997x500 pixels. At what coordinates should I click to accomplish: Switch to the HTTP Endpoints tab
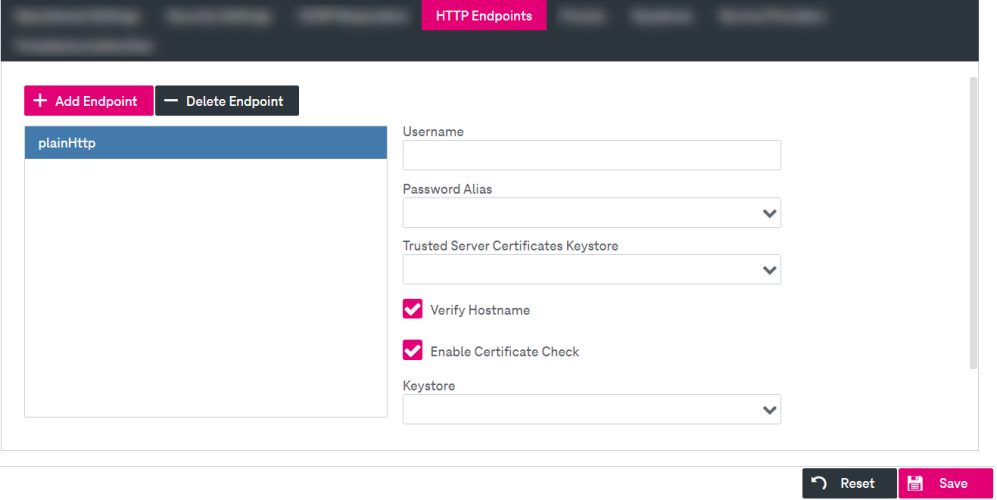point(484,16)
